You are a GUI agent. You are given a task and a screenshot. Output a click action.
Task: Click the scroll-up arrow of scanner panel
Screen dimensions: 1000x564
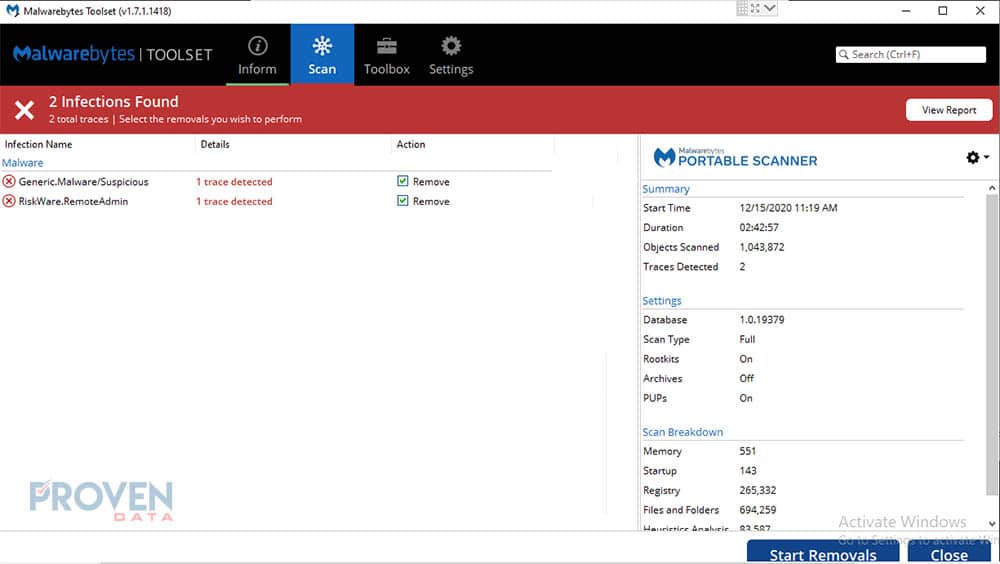tap(992, 188)
